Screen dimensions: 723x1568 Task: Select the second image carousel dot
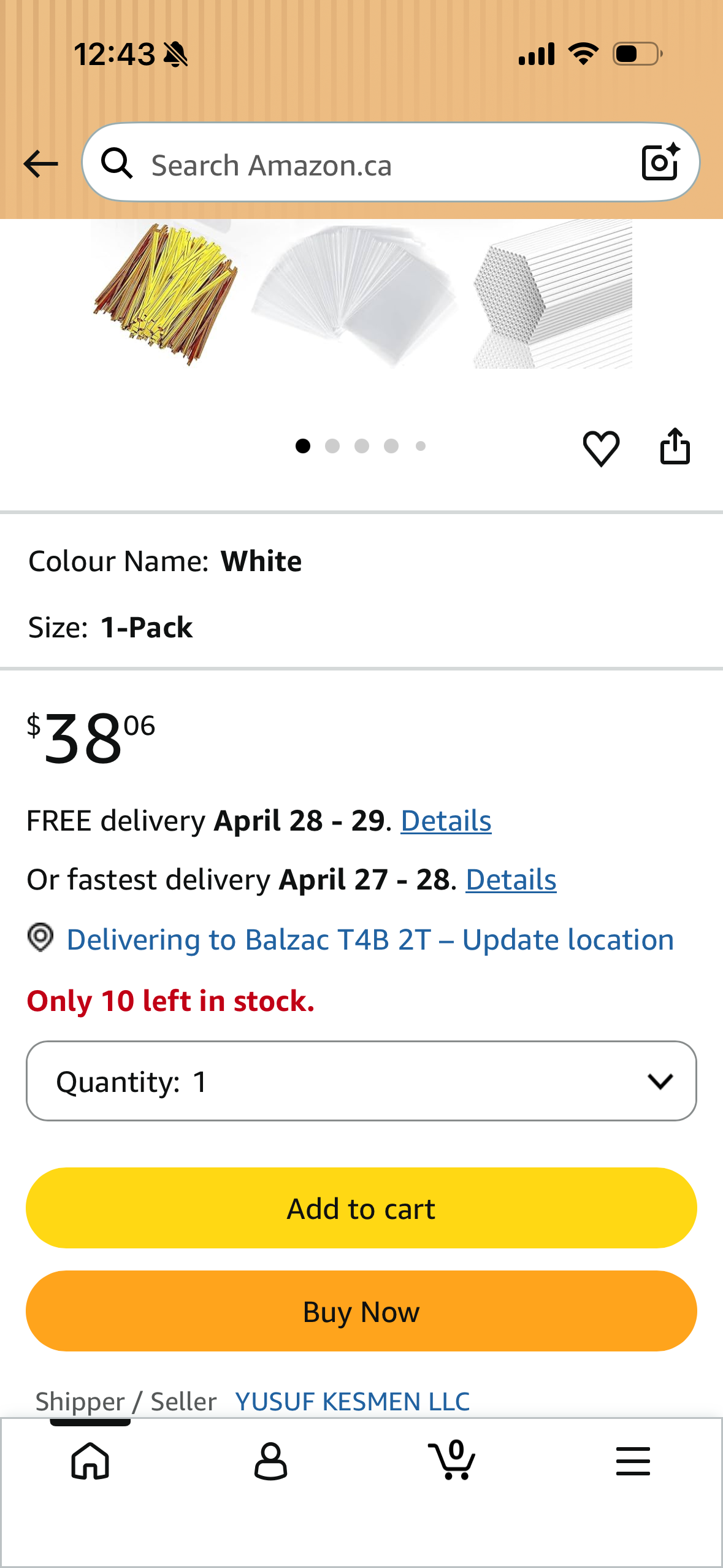click(332, 446)
